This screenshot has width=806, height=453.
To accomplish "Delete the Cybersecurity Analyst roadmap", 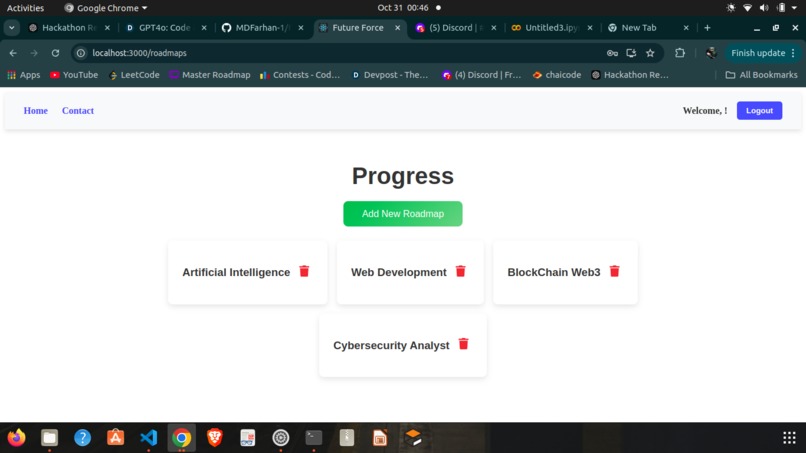I will pos(463,344).
